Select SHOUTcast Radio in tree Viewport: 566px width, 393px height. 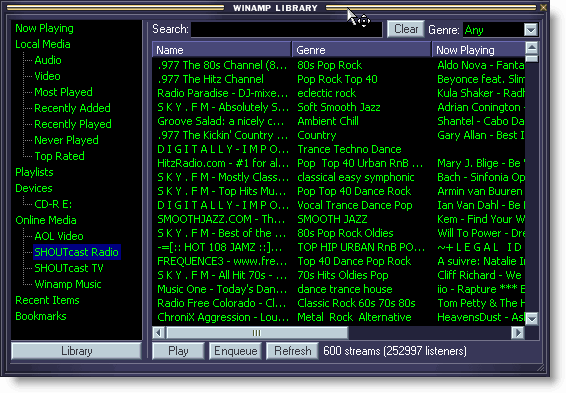pyautogui.click(x=77, y=252)
